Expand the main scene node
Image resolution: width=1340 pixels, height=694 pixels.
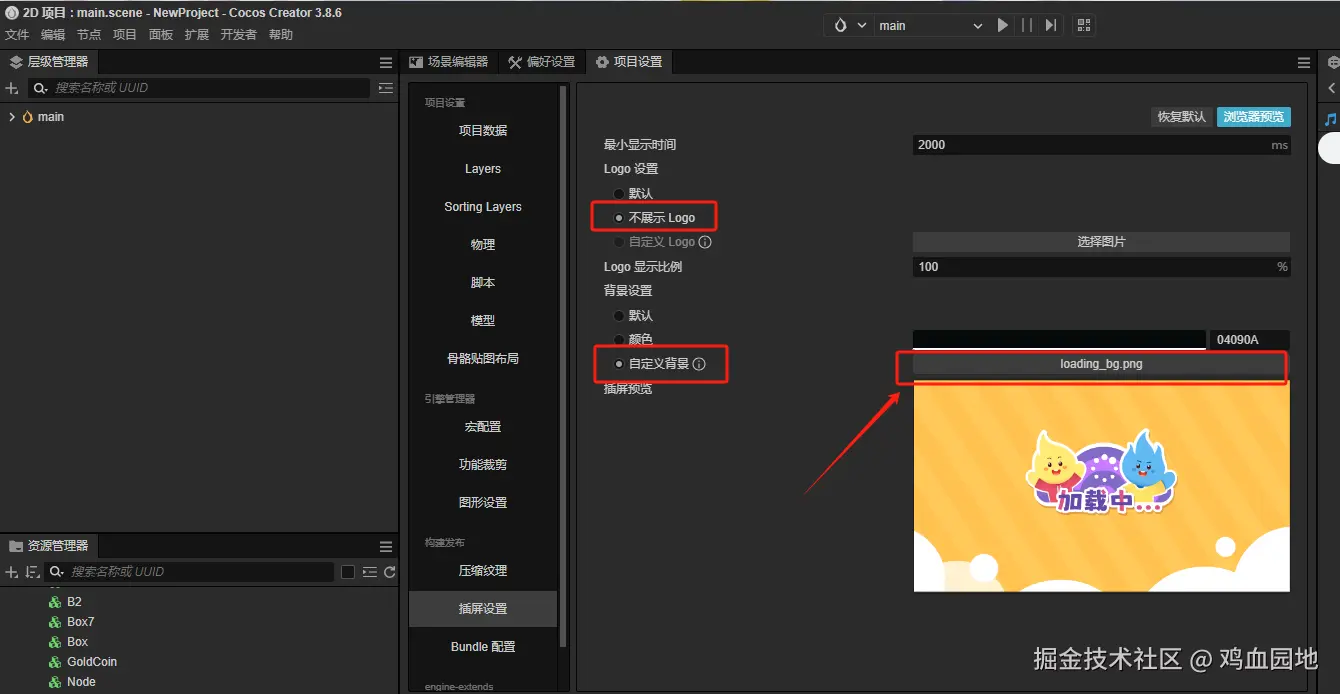coord(11,117)
